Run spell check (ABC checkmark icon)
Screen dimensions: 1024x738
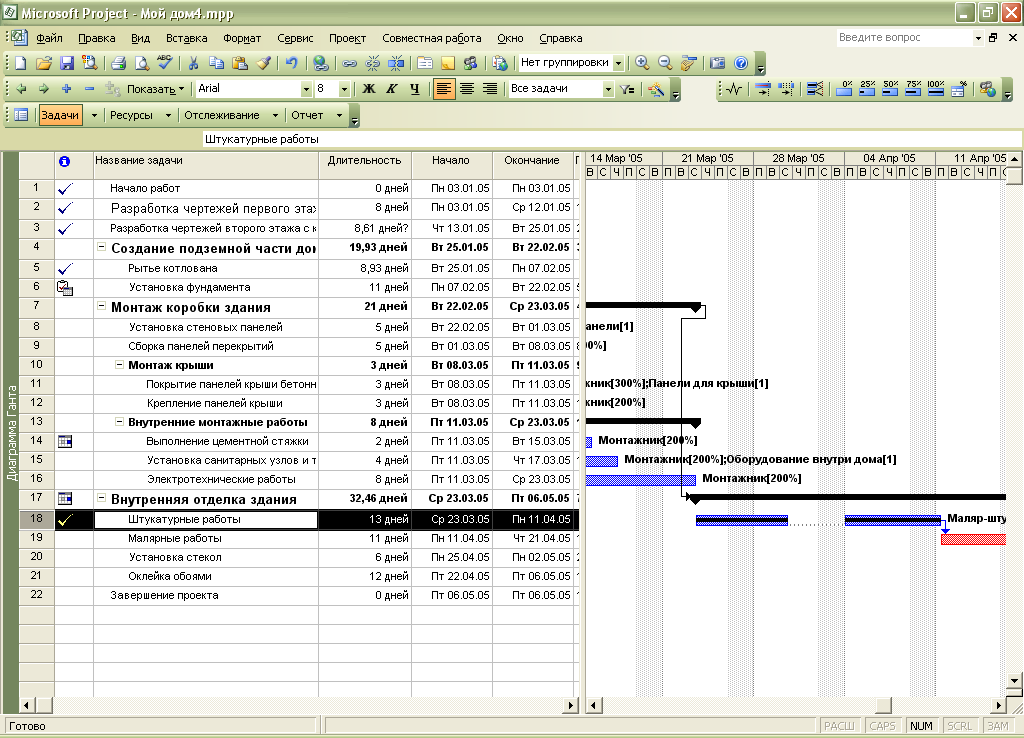click(x=165, y=63)
